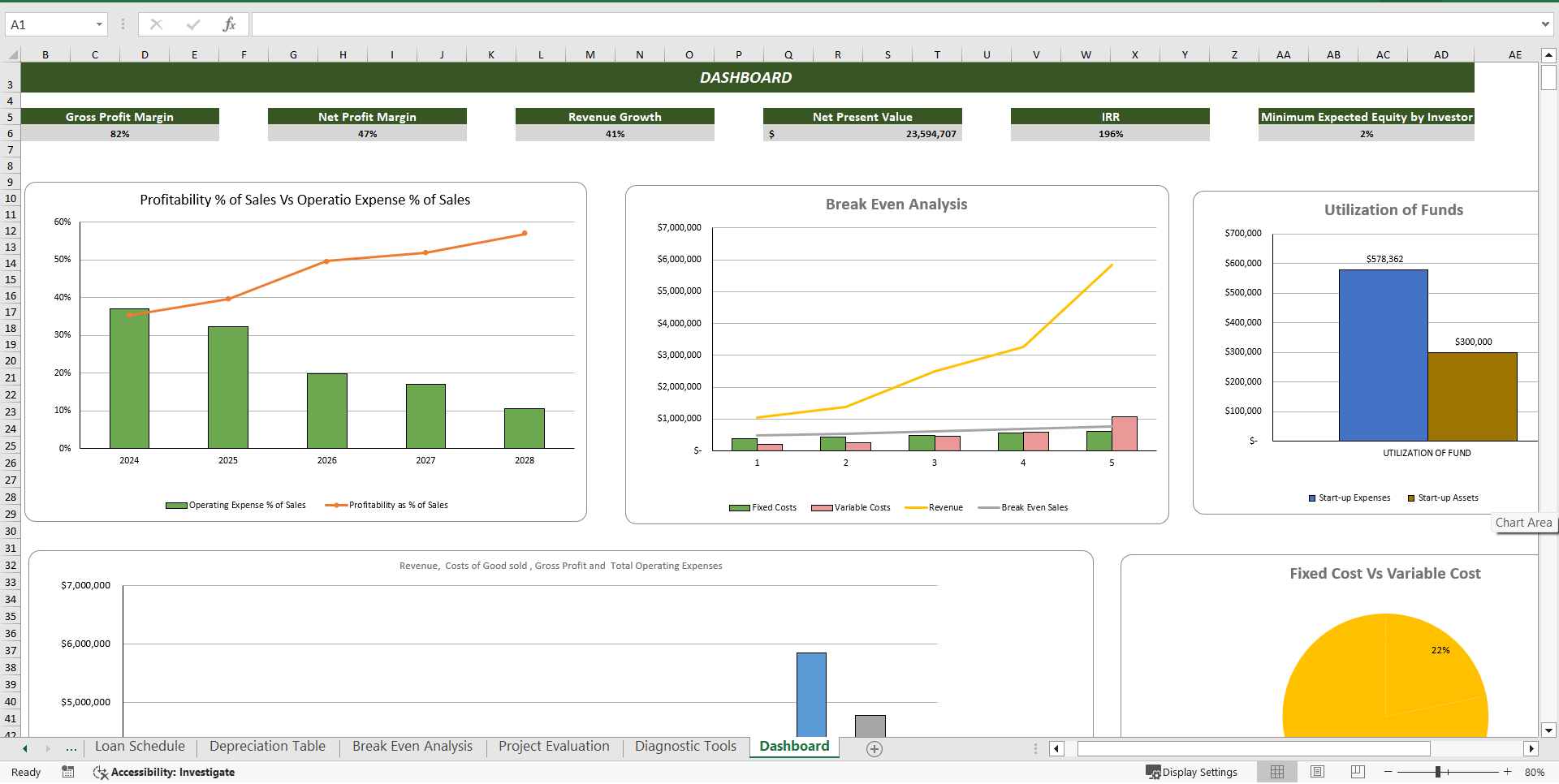The width and height of the screenshot is (1559, 784).
Task: Click the Enter checkmark formula bar icon
Action: (x=192, y=24)
